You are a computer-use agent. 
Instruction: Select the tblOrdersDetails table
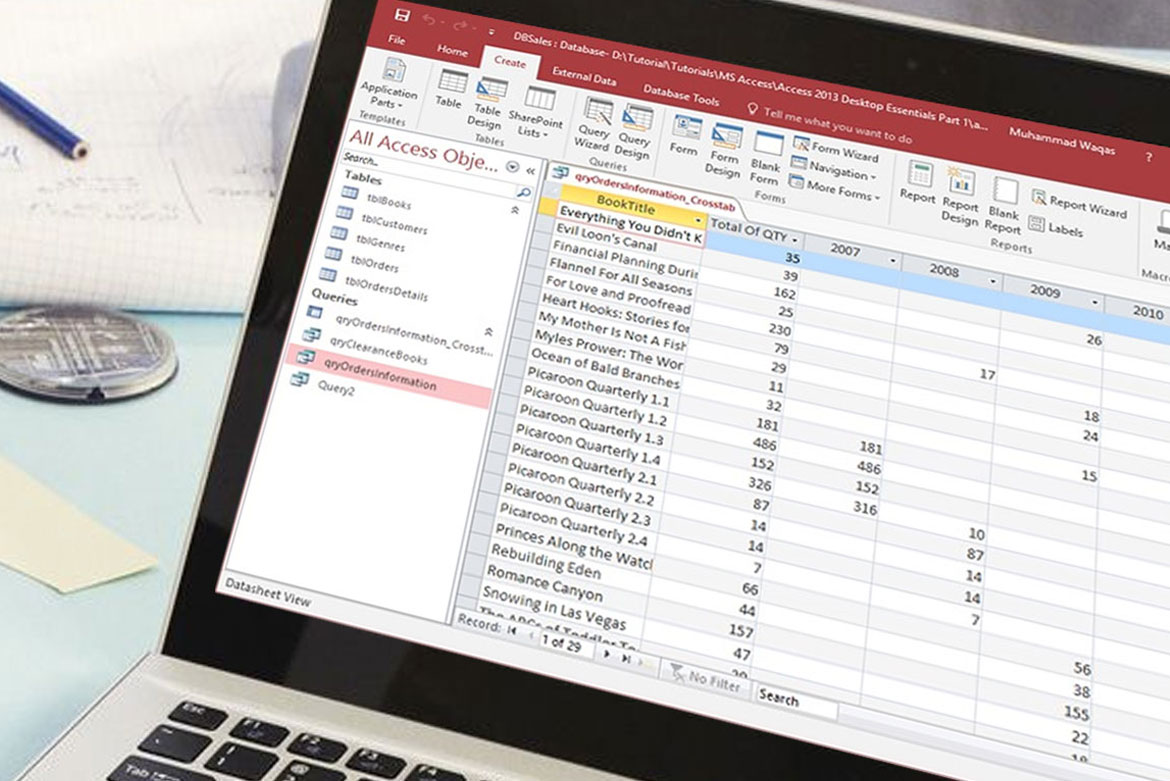point(375,283)
